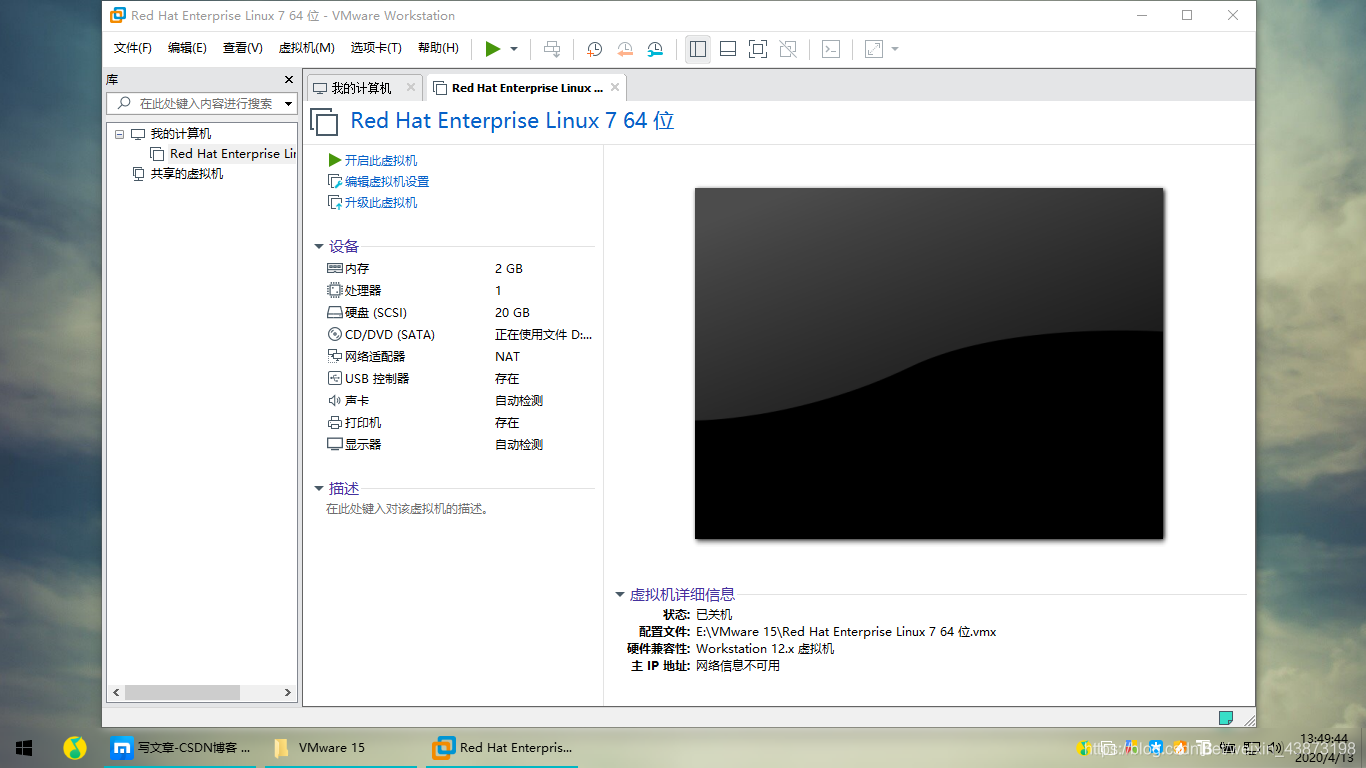The image size is (1366, 768).
Task: Open the power options dropdown arrow beside play
Action: 514,48
